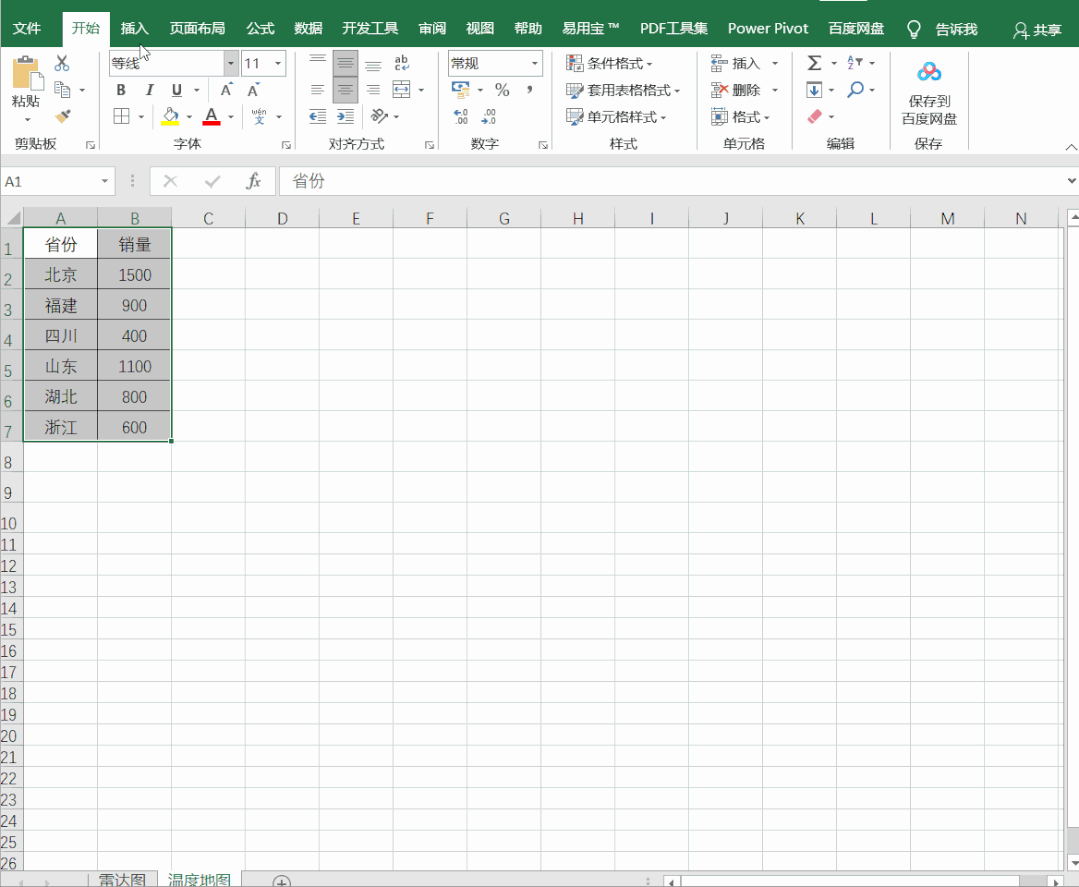Decrease decimal places icon
This screenshot has width=1079, height=887.
(489, 116)
